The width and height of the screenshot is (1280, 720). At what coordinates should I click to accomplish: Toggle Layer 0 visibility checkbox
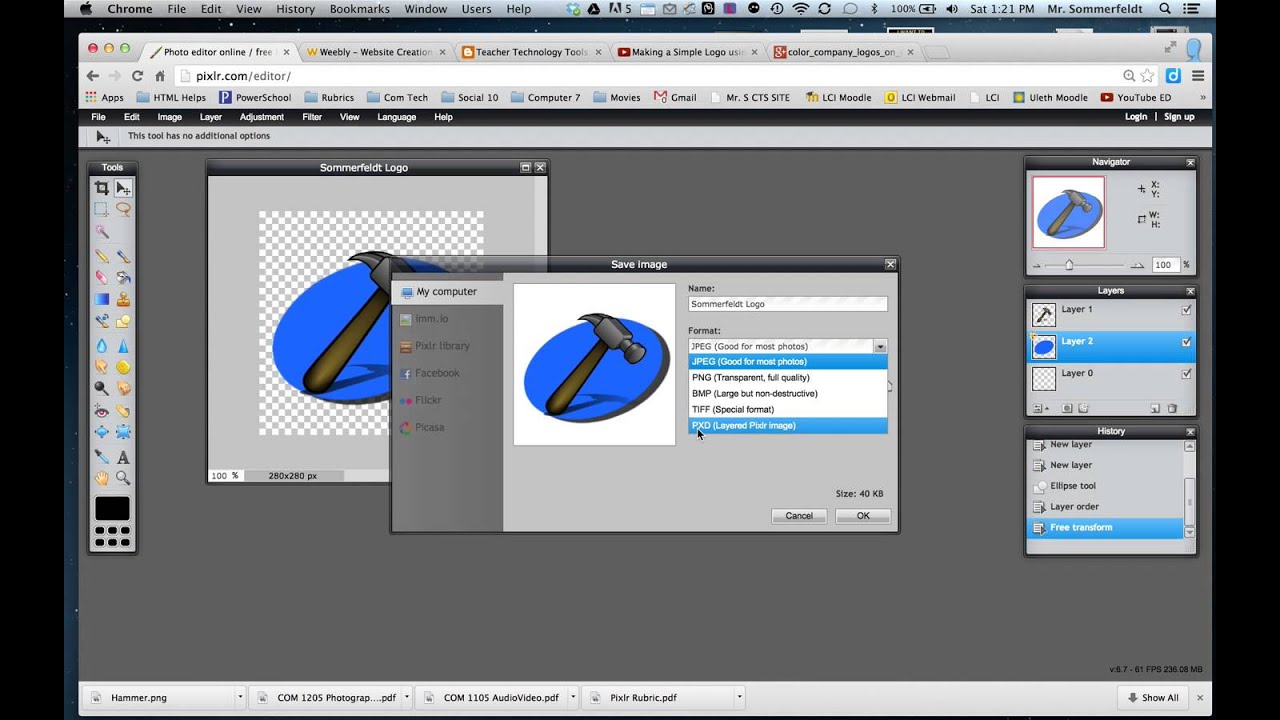tap(1187, 374)
